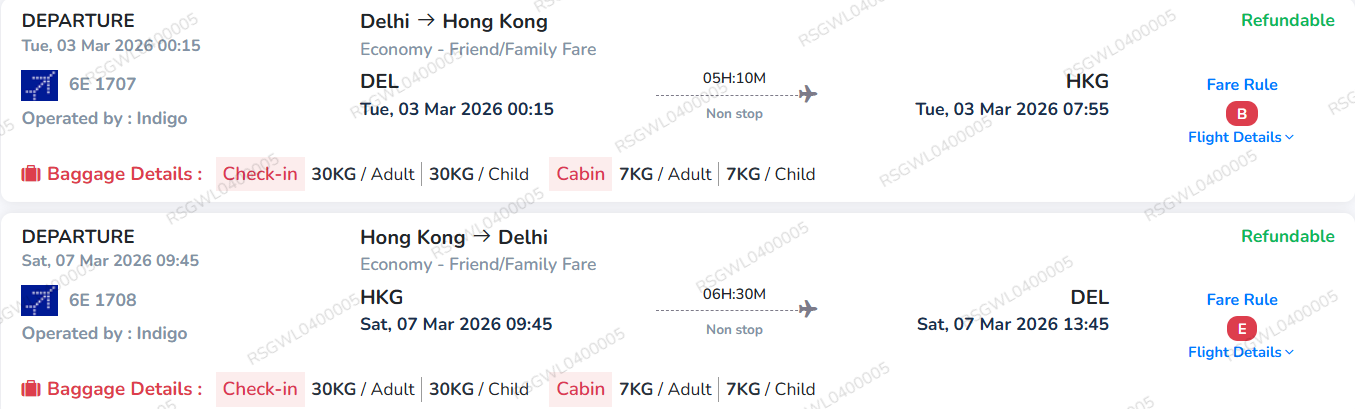
Task: Click baggage suitcase icon for Hong Kong flight
Action: pyautogui.click(x=31, y=389)
